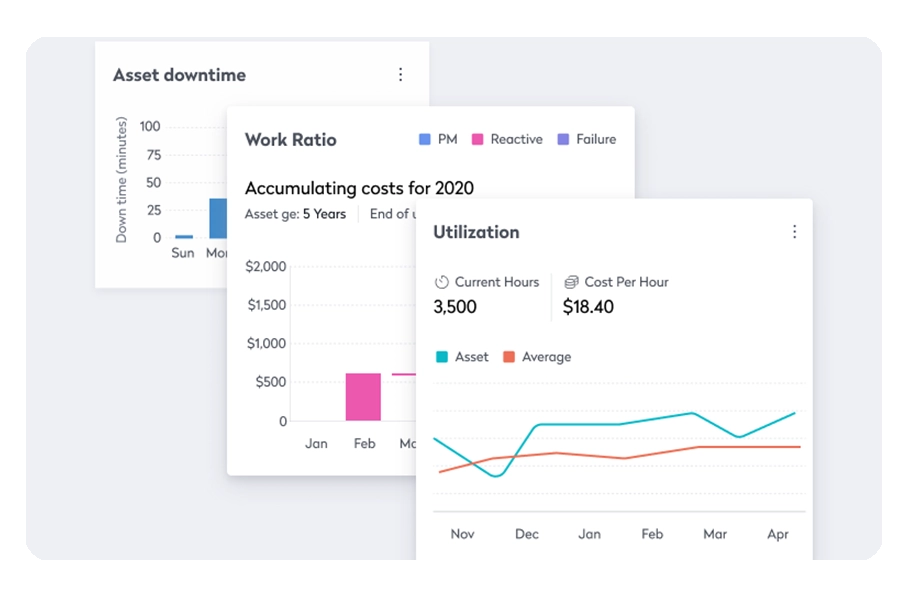Click the Cost Per Hour coins icon
The width and height of the screenshot is (909, 606).
click(x=571, y=282)
